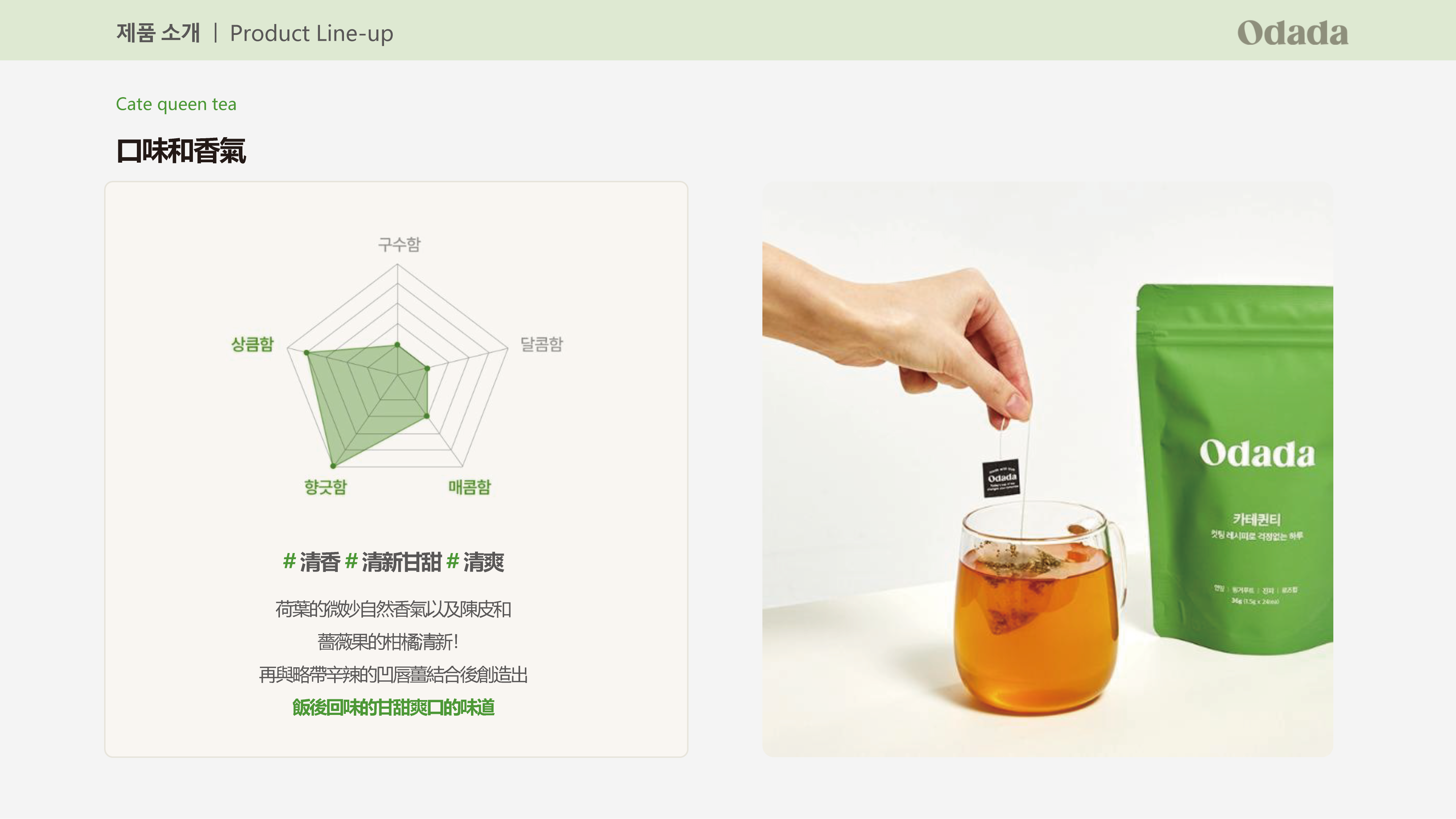Image resolution: width=1456 pixels, height=819 pixels.
Task: Click the radar data point nearest 상큼함
Action: [x=307, y=353]
